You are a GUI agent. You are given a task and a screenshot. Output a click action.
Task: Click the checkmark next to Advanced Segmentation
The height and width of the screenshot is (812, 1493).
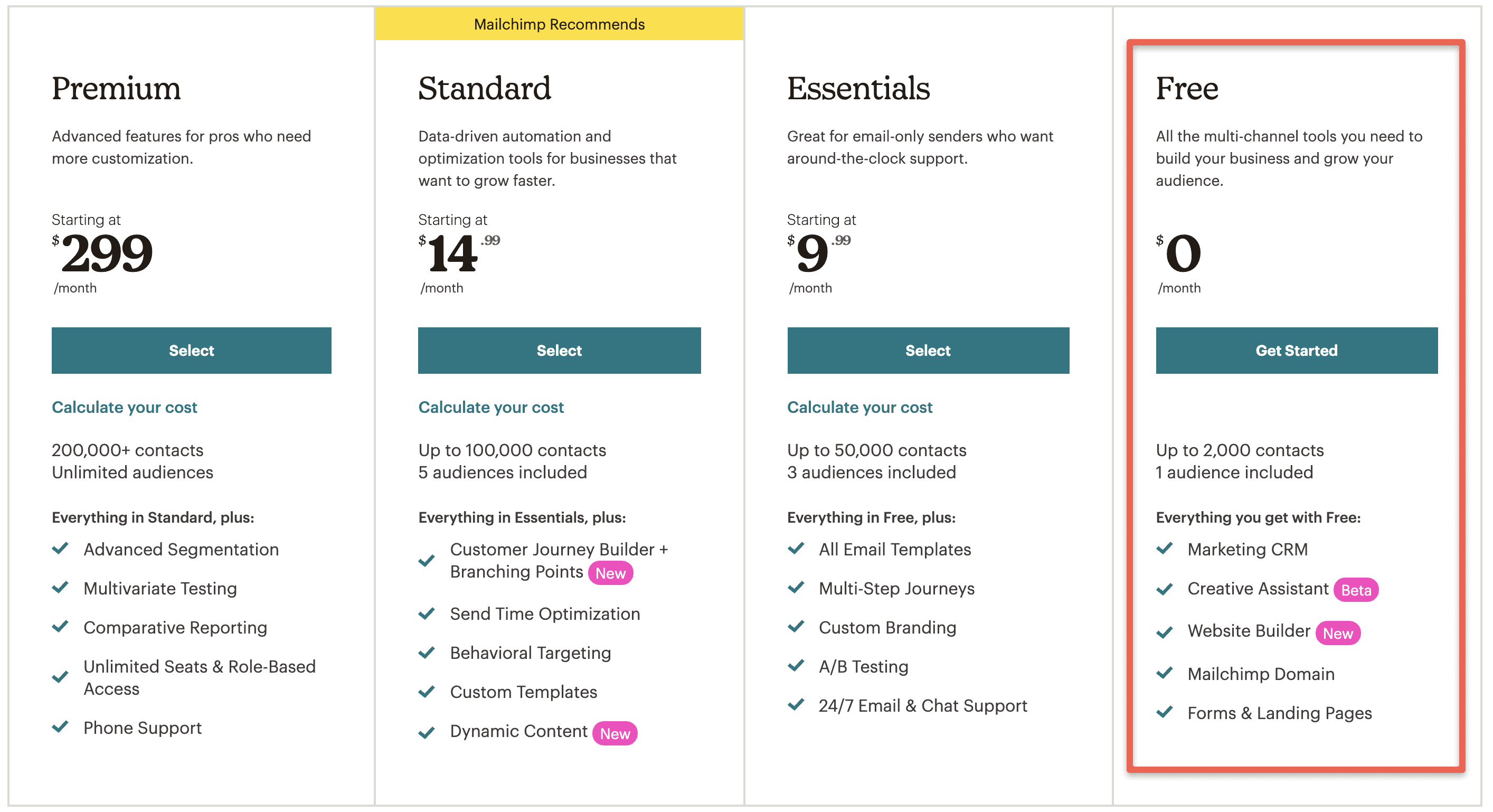pyautogui.click(x=60, y=550)
